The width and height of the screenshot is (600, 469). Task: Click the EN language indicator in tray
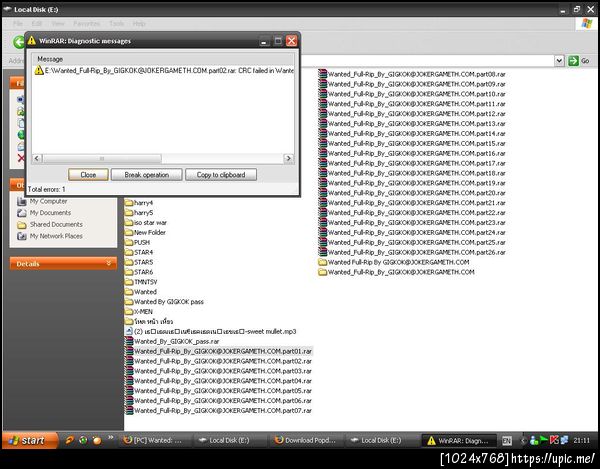(x=507, y=441)
